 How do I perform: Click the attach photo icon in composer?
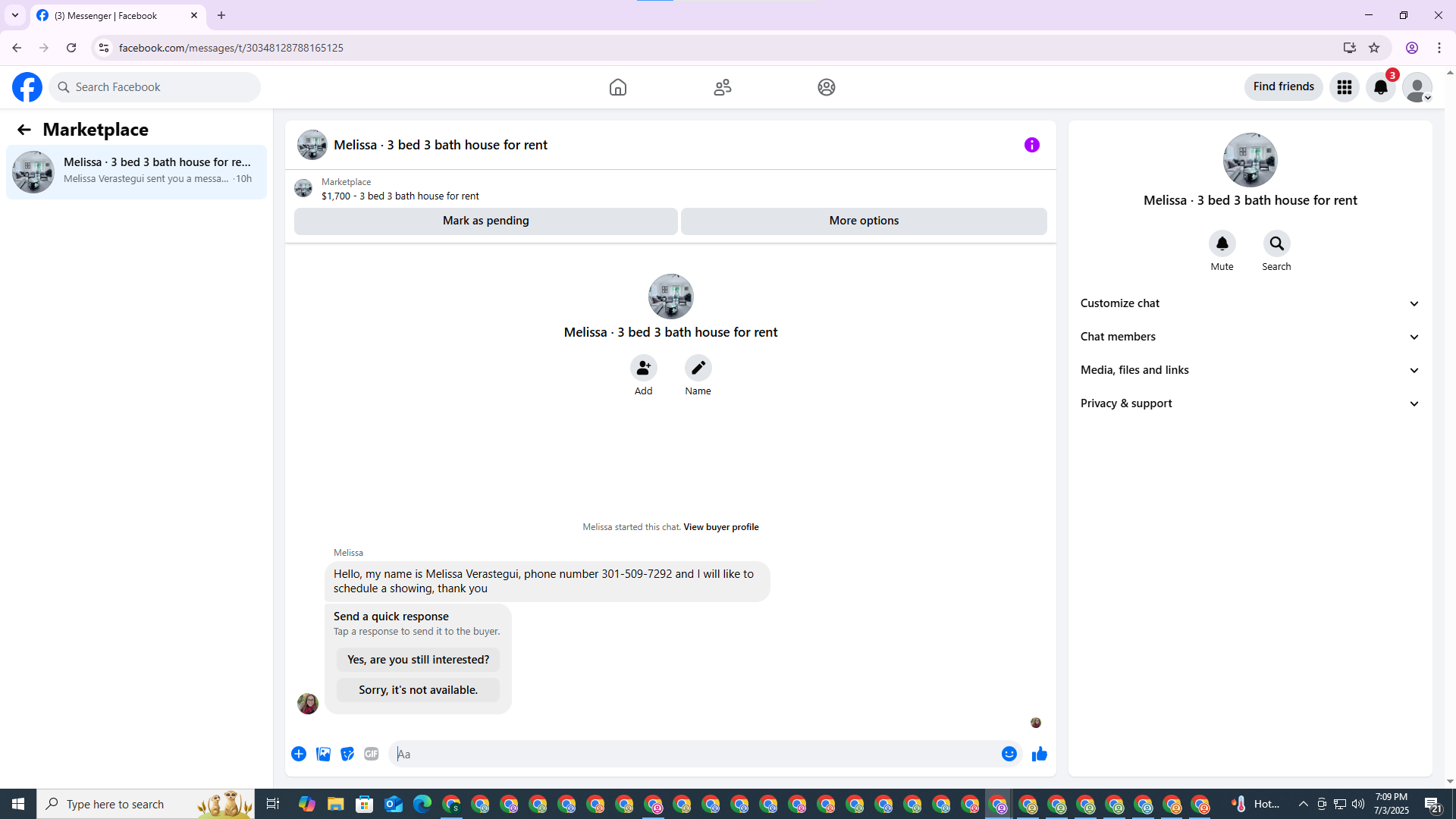(323, 754)
